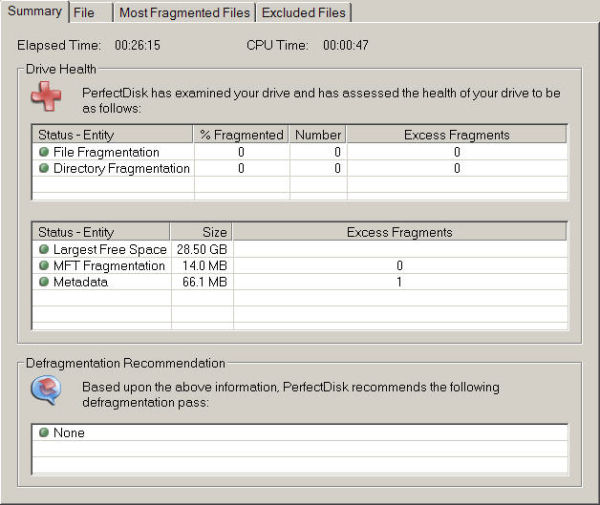Click the red cross Drive Health icon
600x505 pixels.
click(46, 96)
